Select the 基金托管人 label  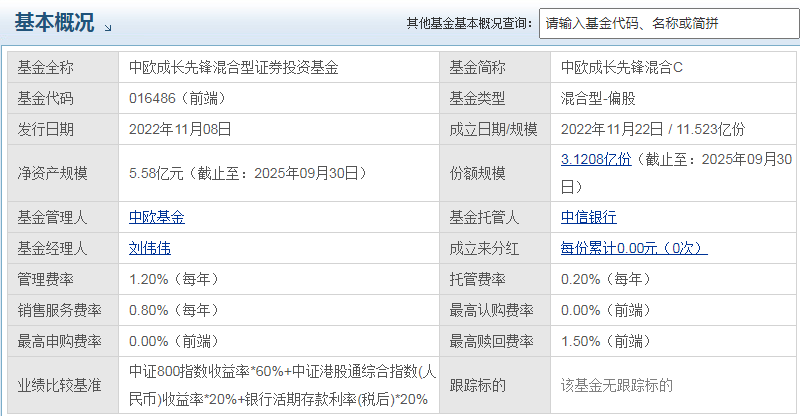point(484,217)
